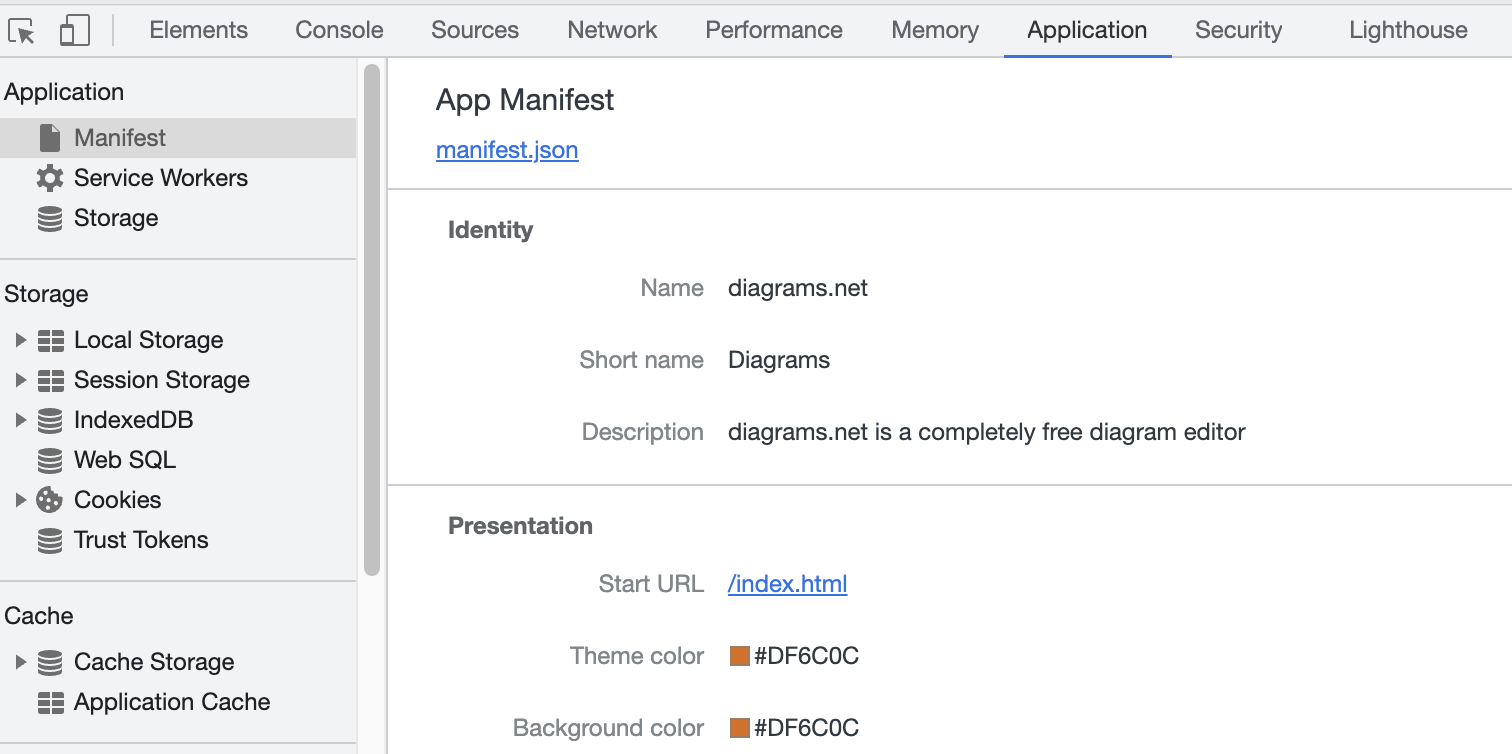Toggle the device toolbar icon
The image size is (1512, 754).
pyautogui.click(x=74, y=31)
